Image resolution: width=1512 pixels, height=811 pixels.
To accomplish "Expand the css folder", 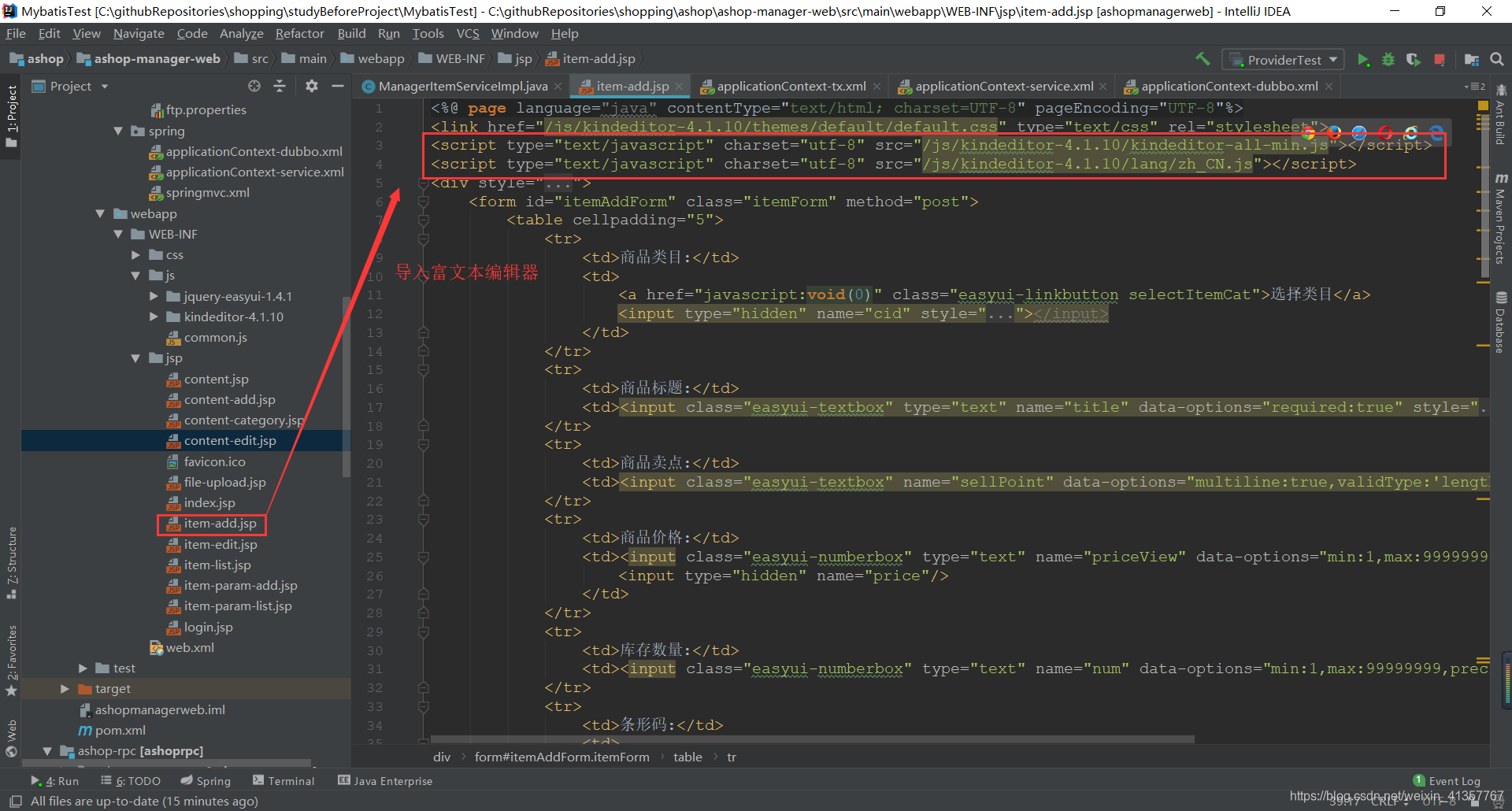I will pyautogui.click(x=135, y=254).
